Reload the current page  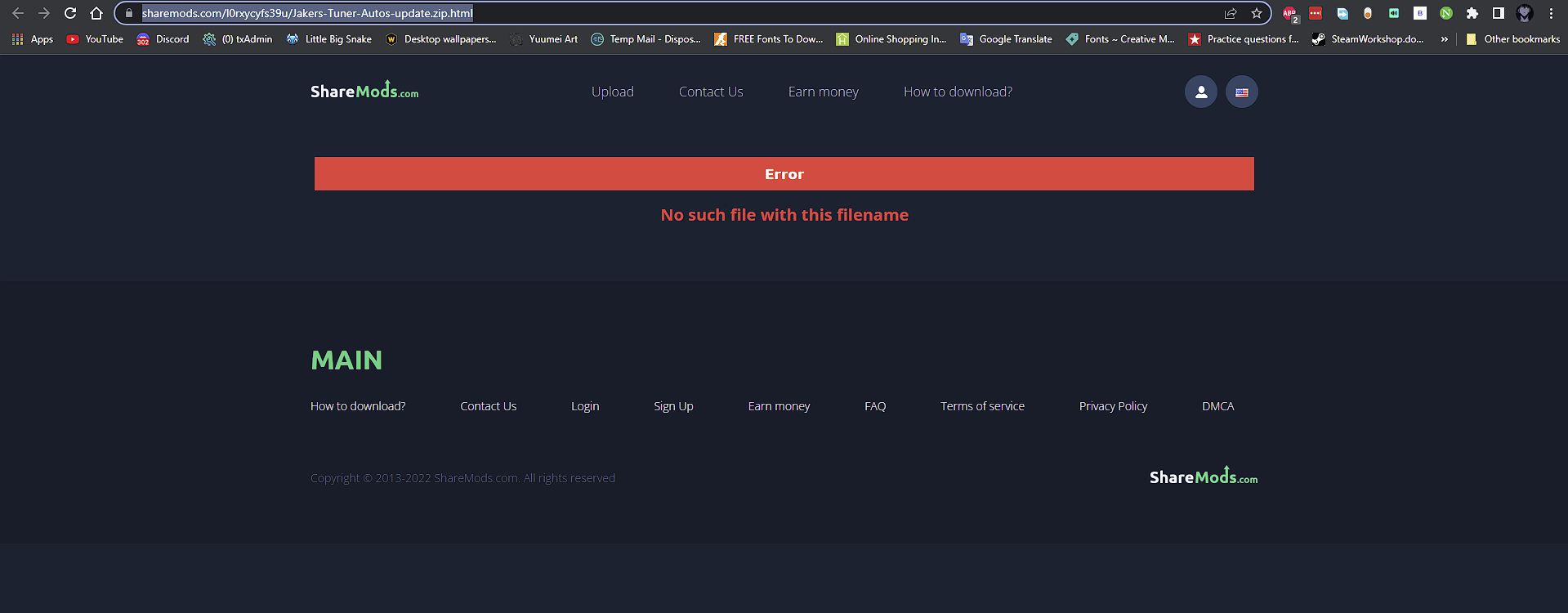[70, 13]
